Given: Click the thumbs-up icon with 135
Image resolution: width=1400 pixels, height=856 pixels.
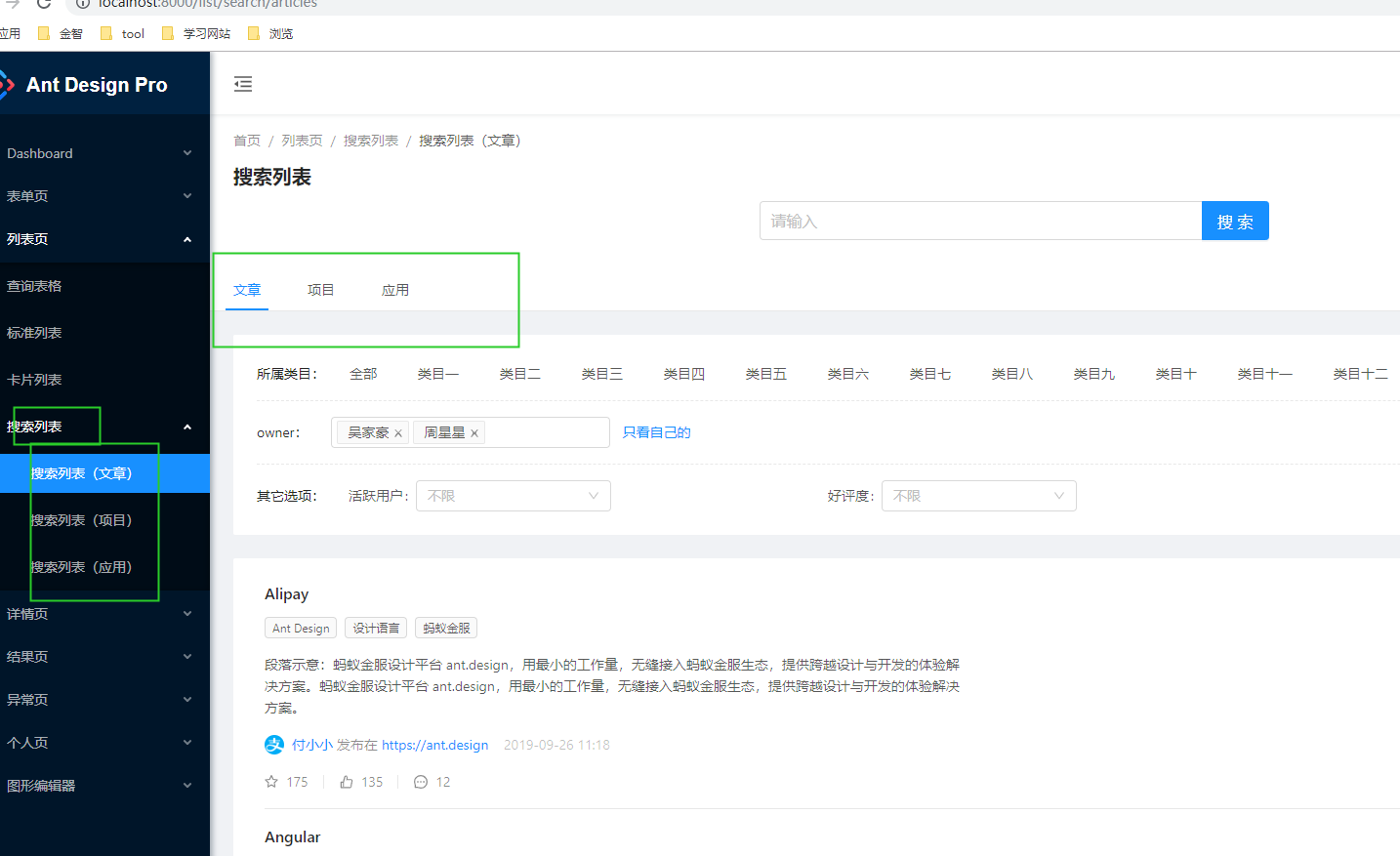Looking at the screenshot, I should click(347, 782).
